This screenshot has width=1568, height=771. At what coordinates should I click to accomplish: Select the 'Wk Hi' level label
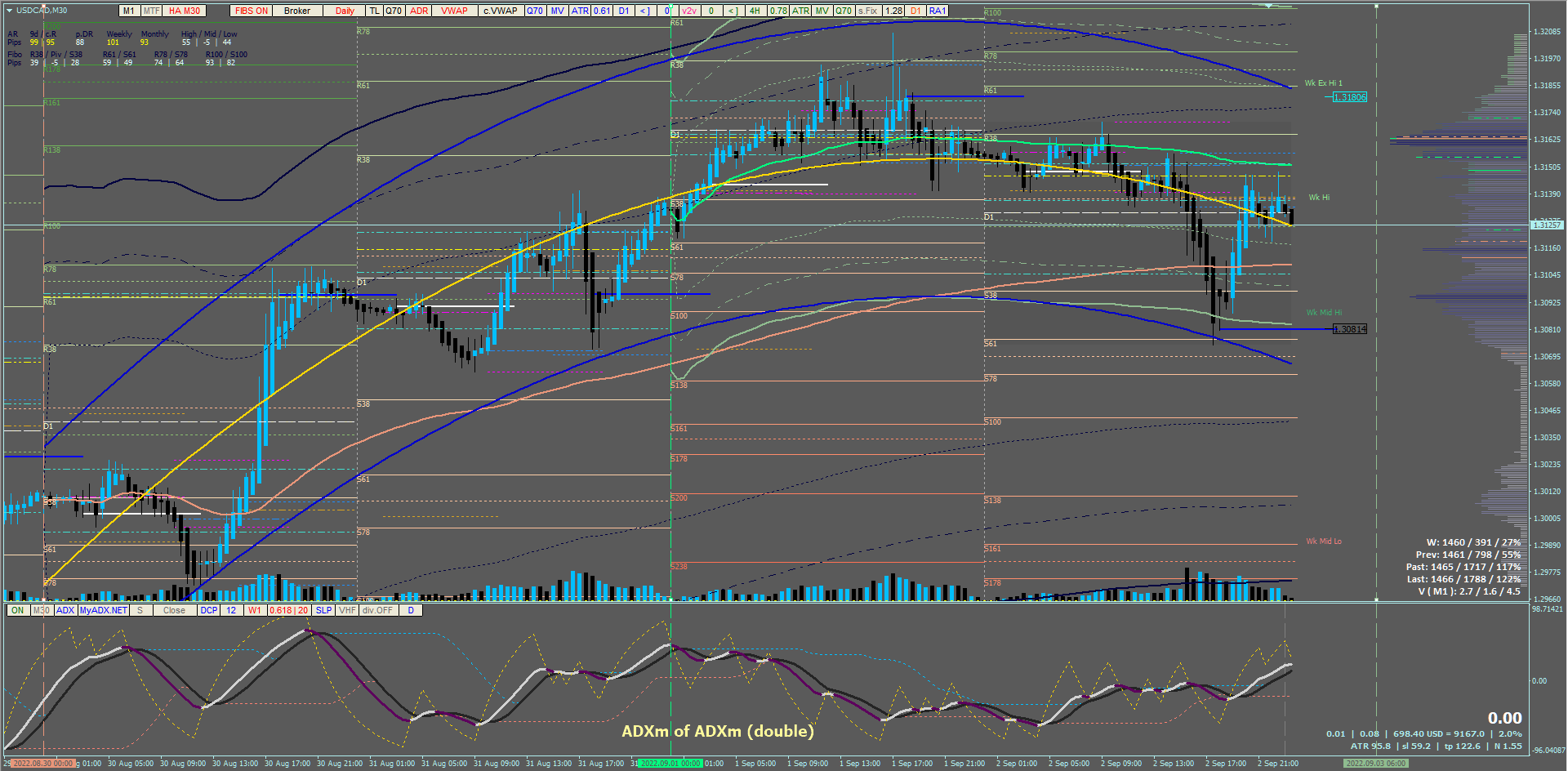(1319, 198)
